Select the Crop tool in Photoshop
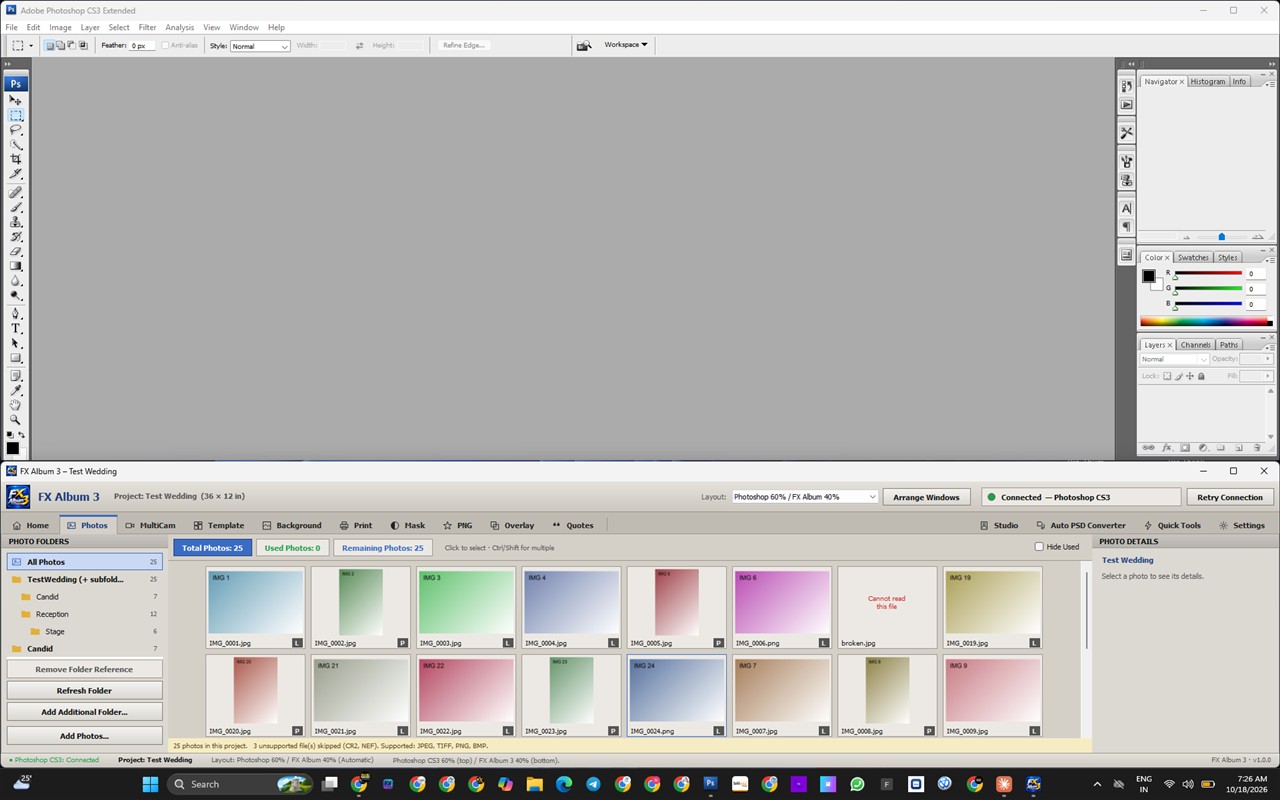 tap(16, 159)
